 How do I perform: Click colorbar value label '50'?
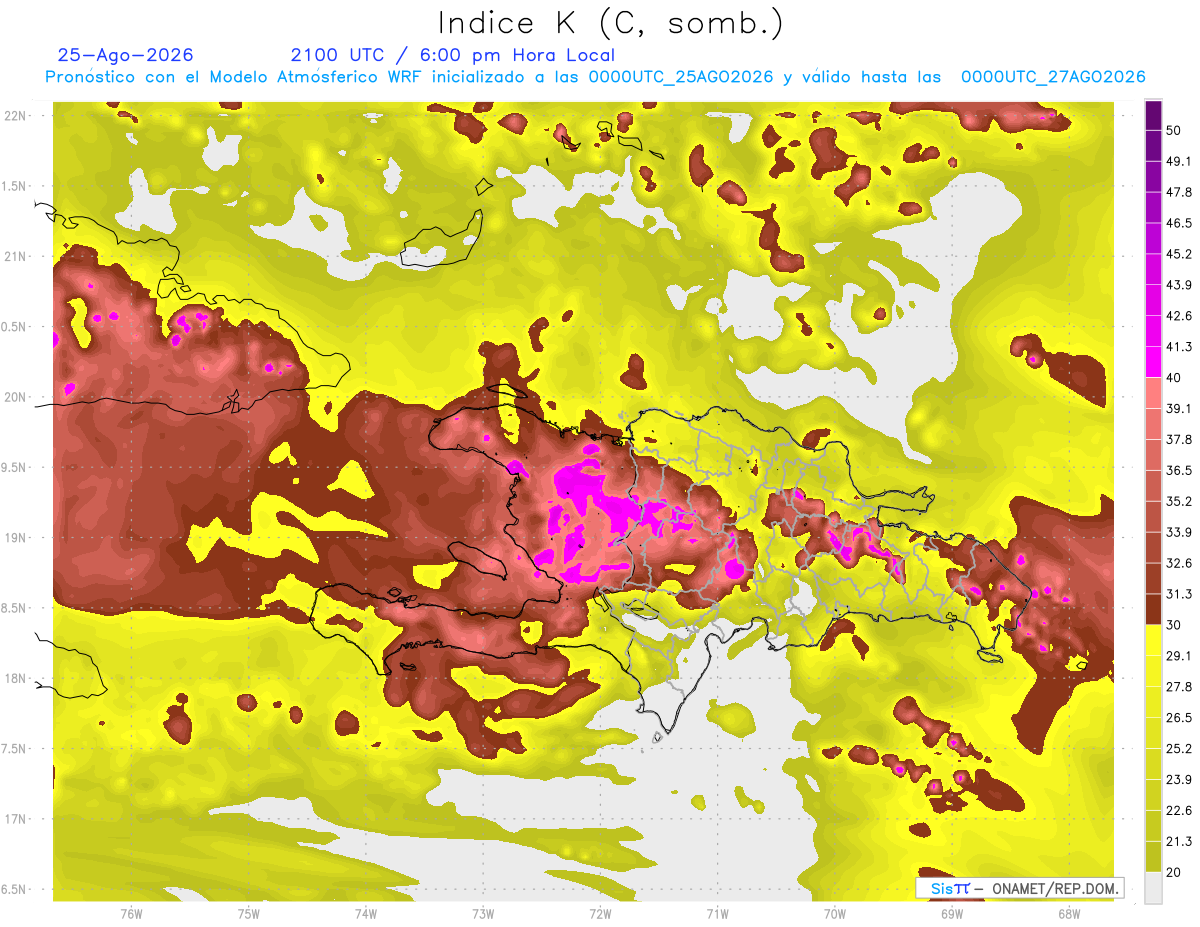(1174, 130)
